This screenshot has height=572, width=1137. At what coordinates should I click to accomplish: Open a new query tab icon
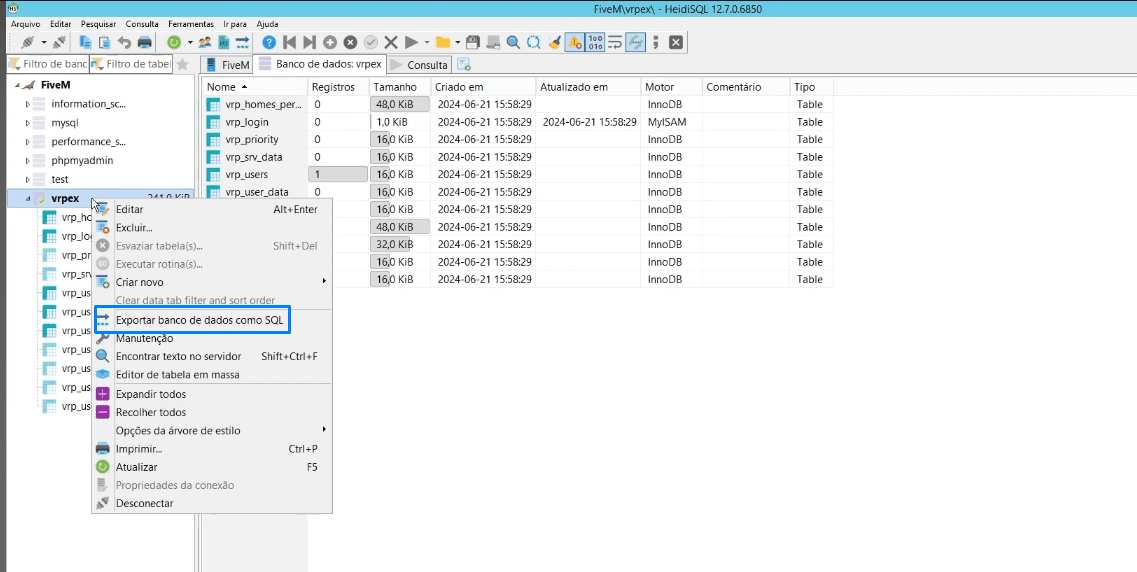pos(463,64)
